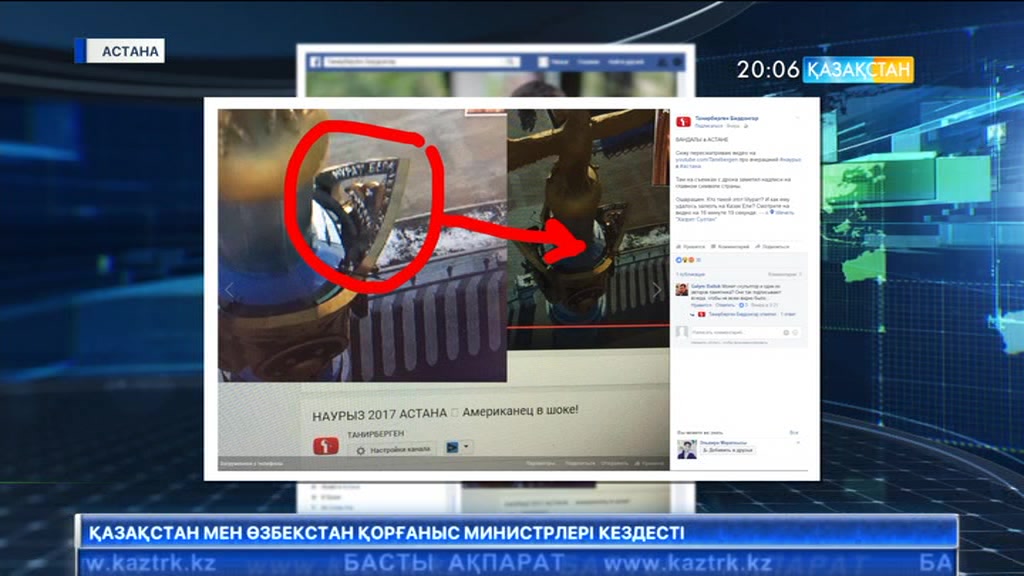Click the search magnifier icon in the Facebook top bar
Image resolution: width=1024 pixels, height=576 pixels.
511,61
